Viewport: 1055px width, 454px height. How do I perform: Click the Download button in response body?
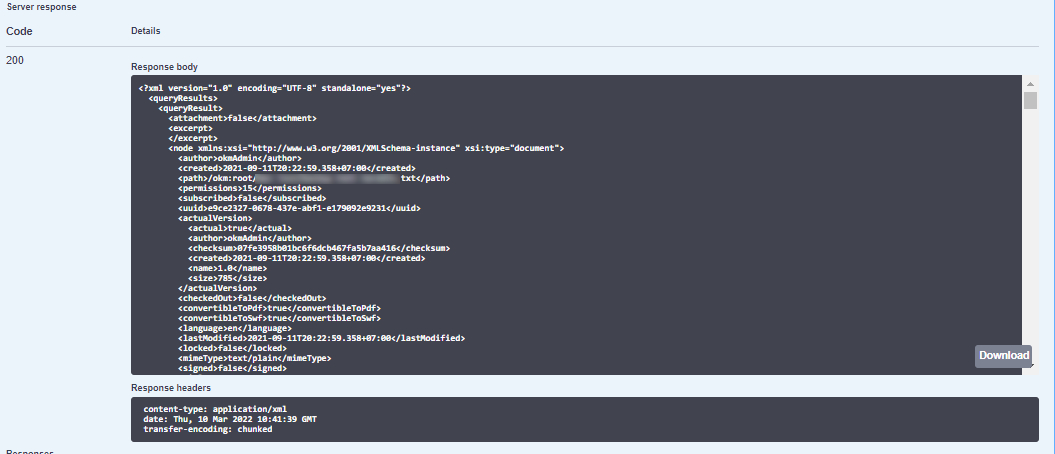coord(1003,356)
